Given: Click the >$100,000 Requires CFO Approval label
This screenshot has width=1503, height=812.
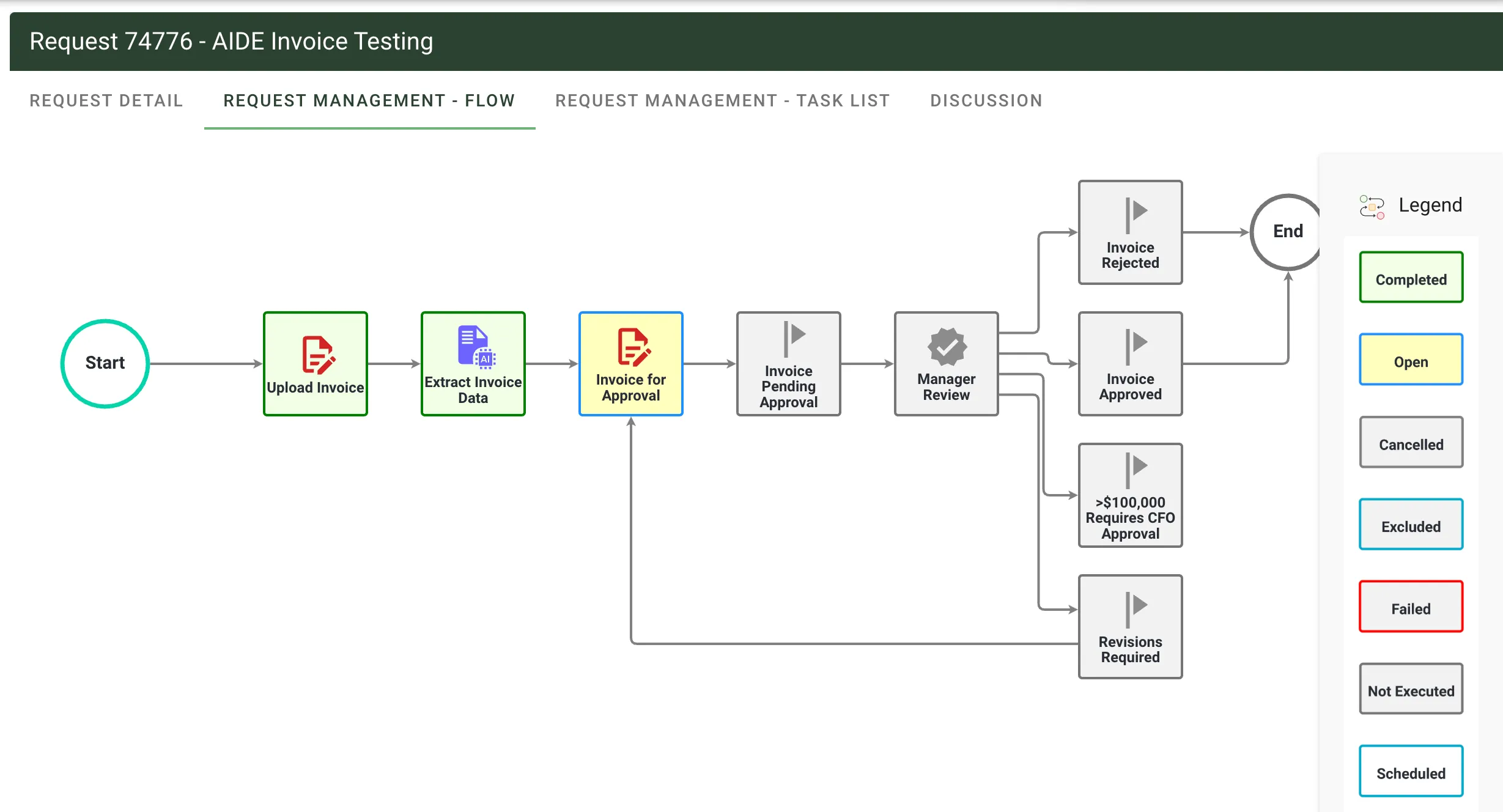Looking at the screenshot, I should tap(1131, 518).
